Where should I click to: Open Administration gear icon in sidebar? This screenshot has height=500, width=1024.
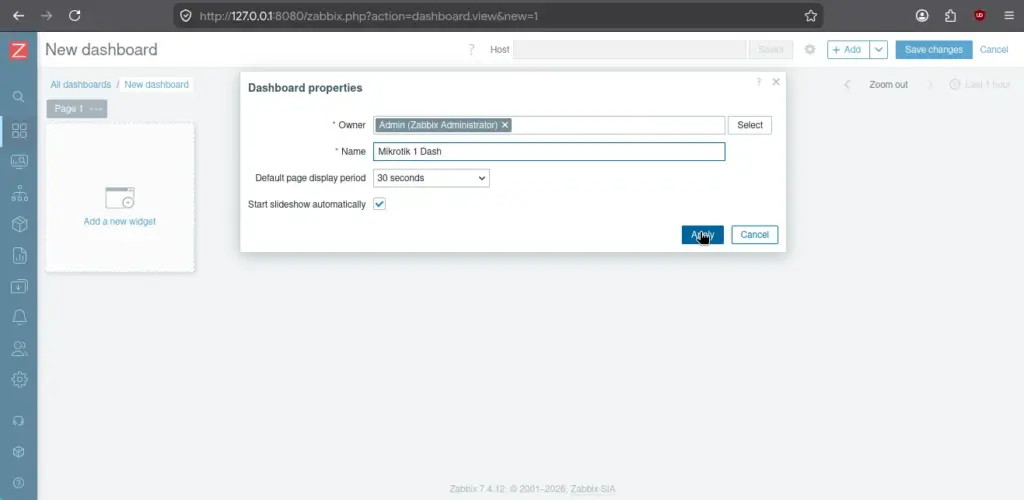[20, 379]
